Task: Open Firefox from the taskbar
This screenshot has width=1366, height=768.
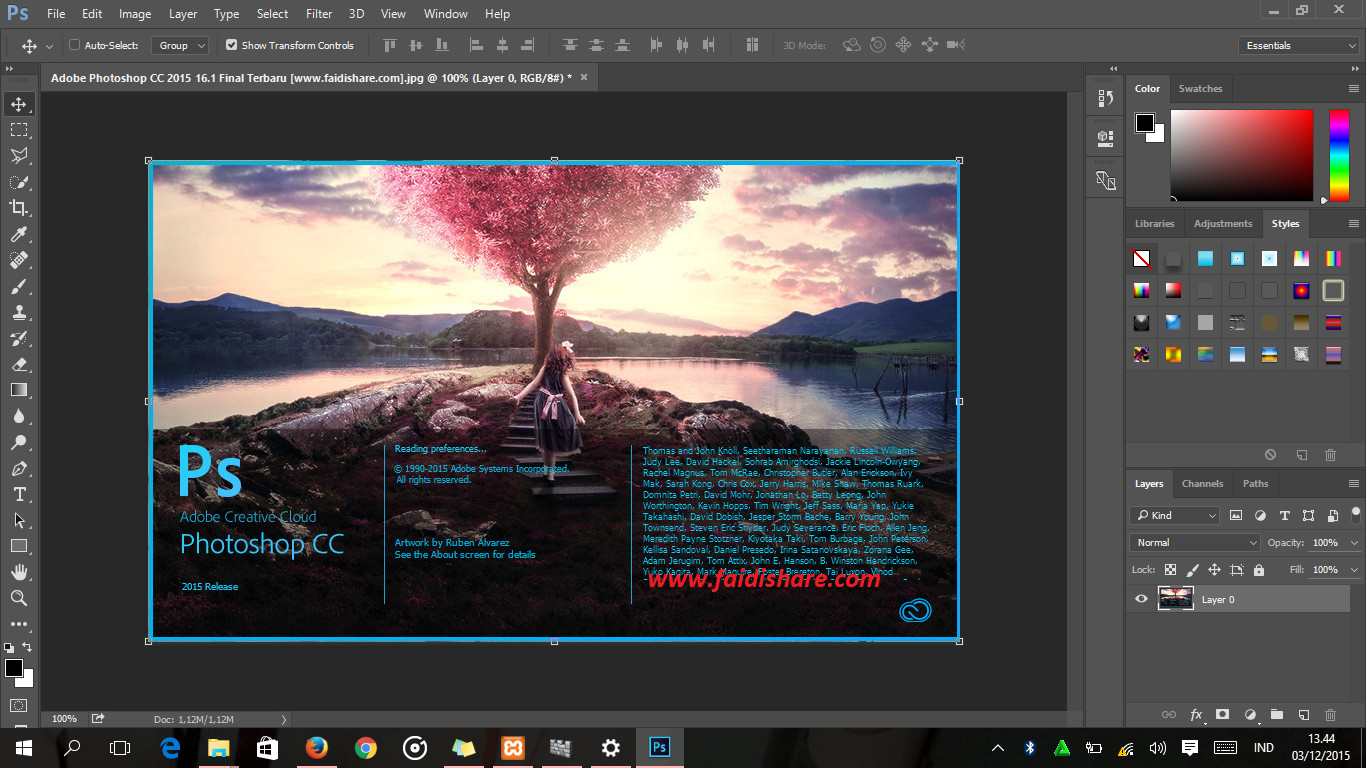Action: [317, 747]
